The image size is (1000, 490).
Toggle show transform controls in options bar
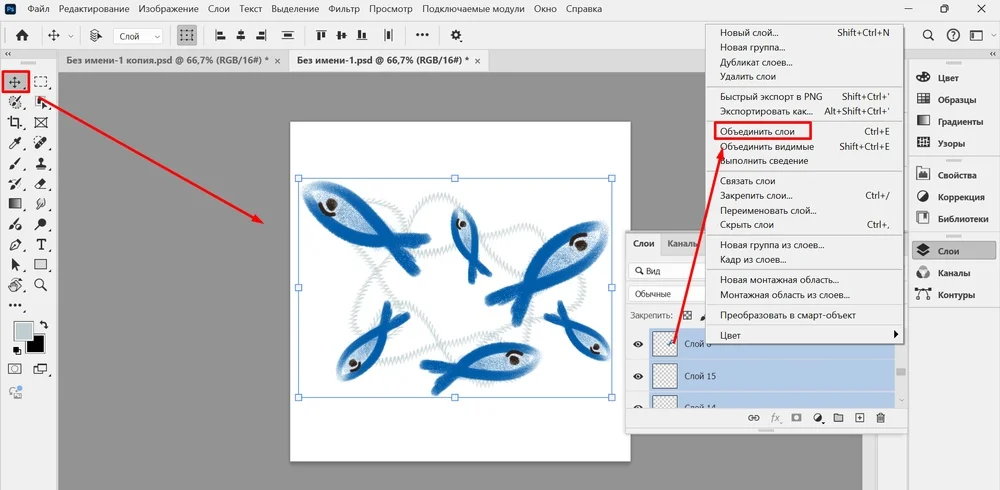pyautogui.click(x=186, y=35)
